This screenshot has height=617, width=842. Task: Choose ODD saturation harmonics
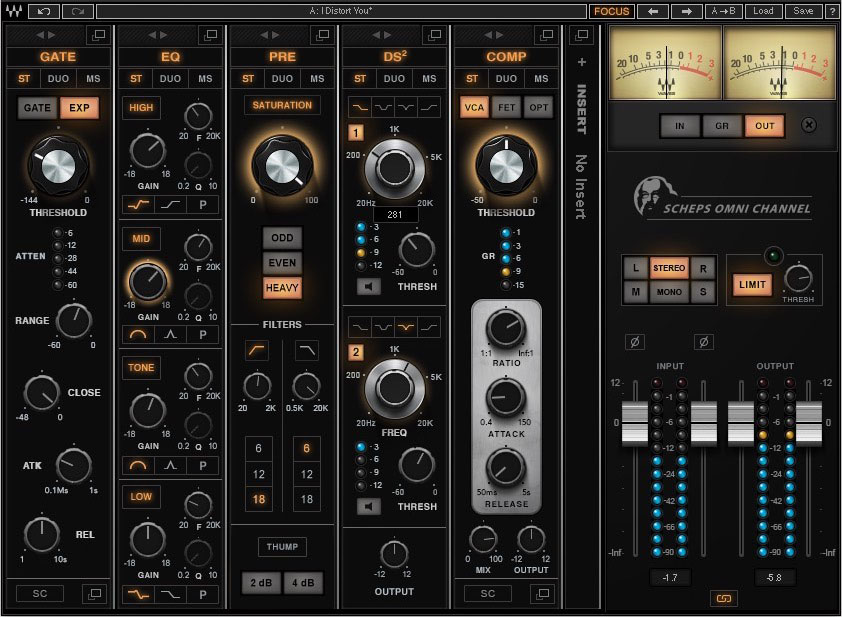point(282,238)
